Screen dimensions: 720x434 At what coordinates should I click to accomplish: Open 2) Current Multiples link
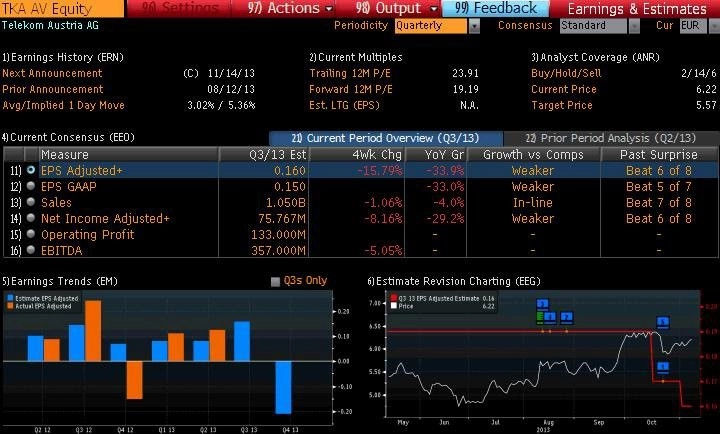point(356,57)
